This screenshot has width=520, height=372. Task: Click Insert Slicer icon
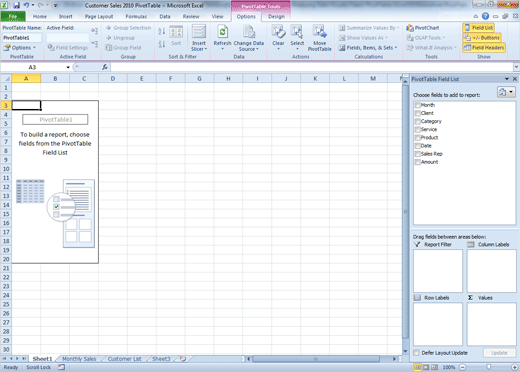coord(199,38)
